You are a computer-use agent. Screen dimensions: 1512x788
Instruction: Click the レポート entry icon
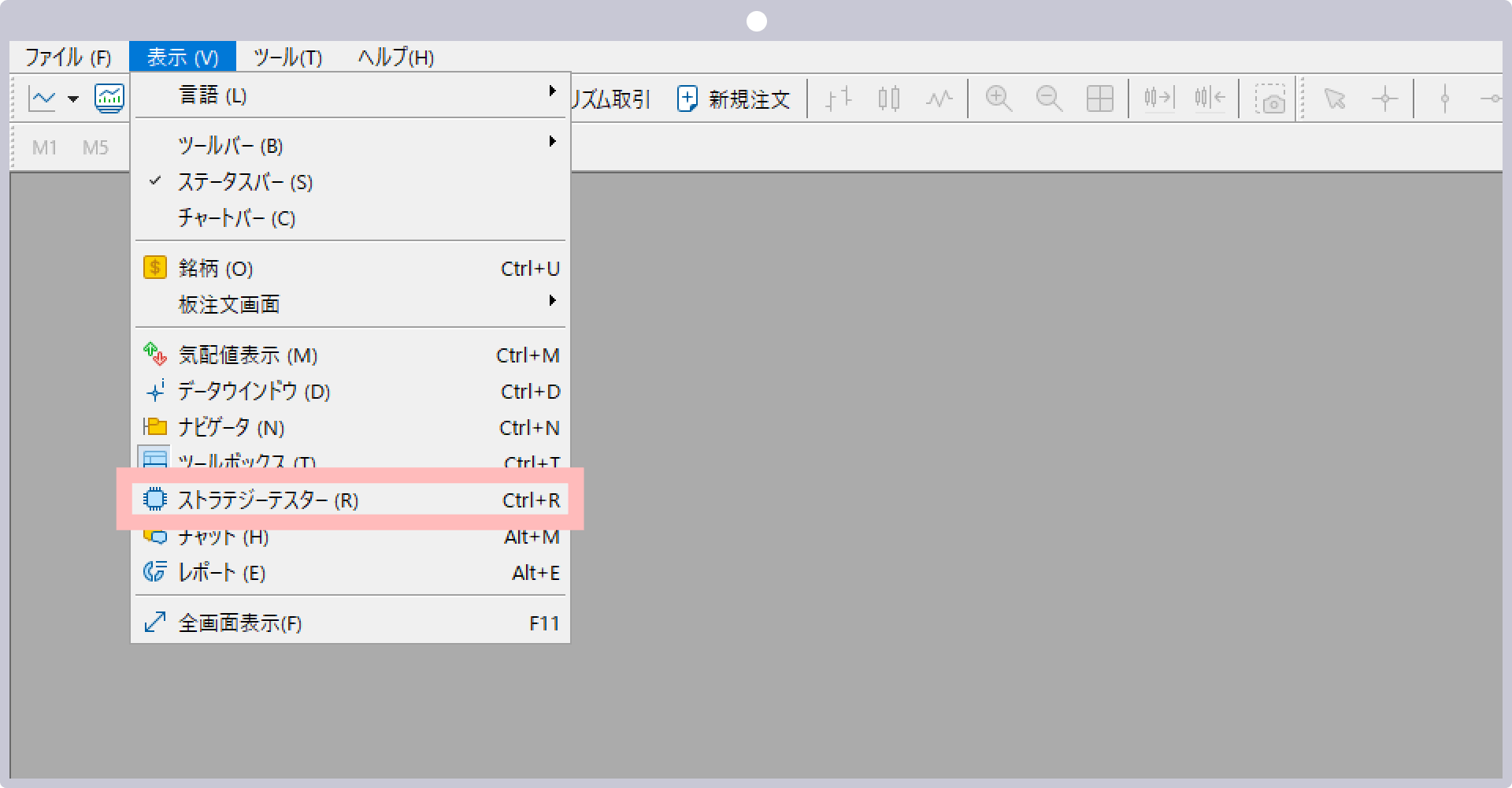coord(155,572)
